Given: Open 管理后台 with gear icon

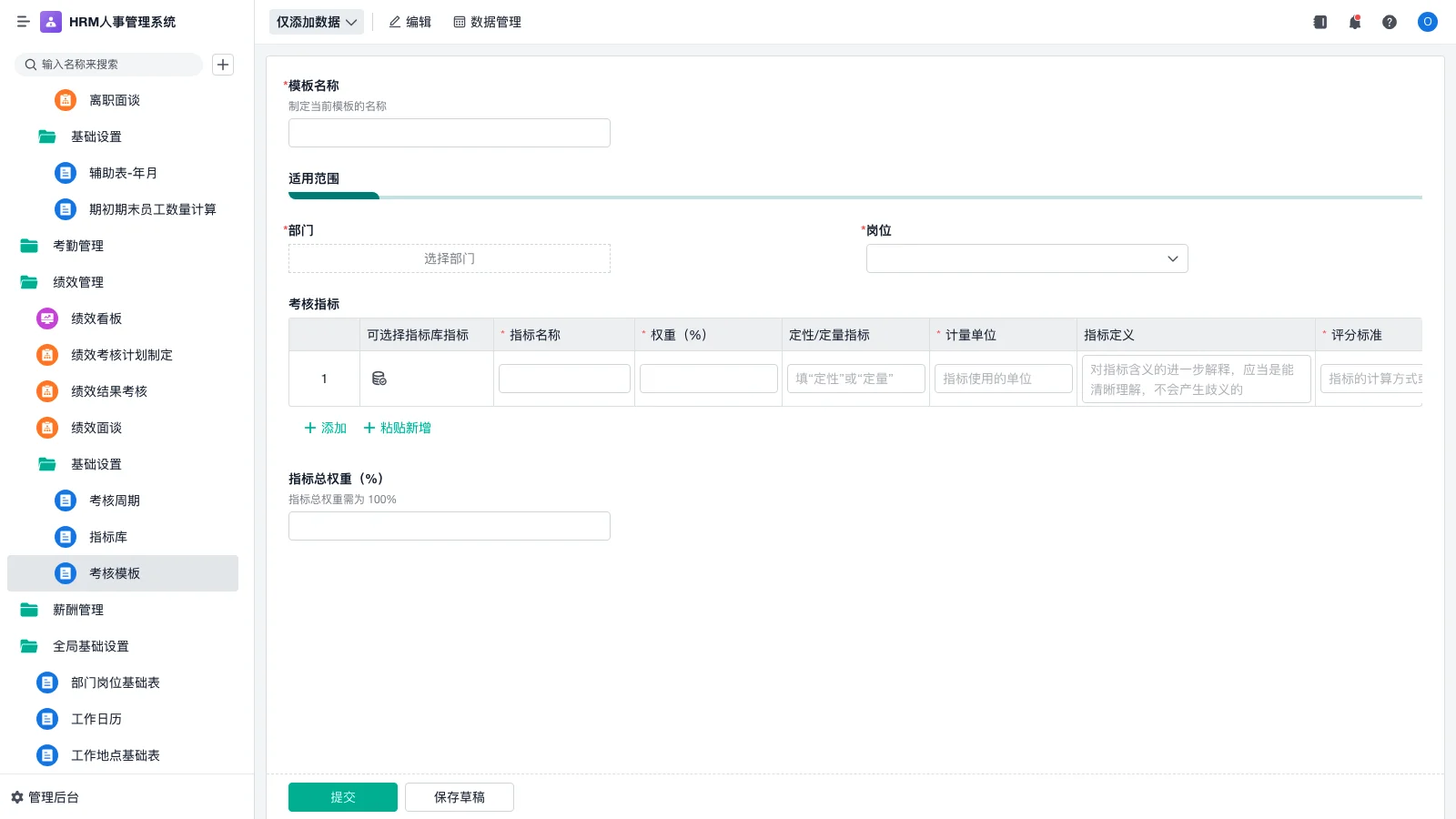Looking at the screenshot, I should [45, 797].
